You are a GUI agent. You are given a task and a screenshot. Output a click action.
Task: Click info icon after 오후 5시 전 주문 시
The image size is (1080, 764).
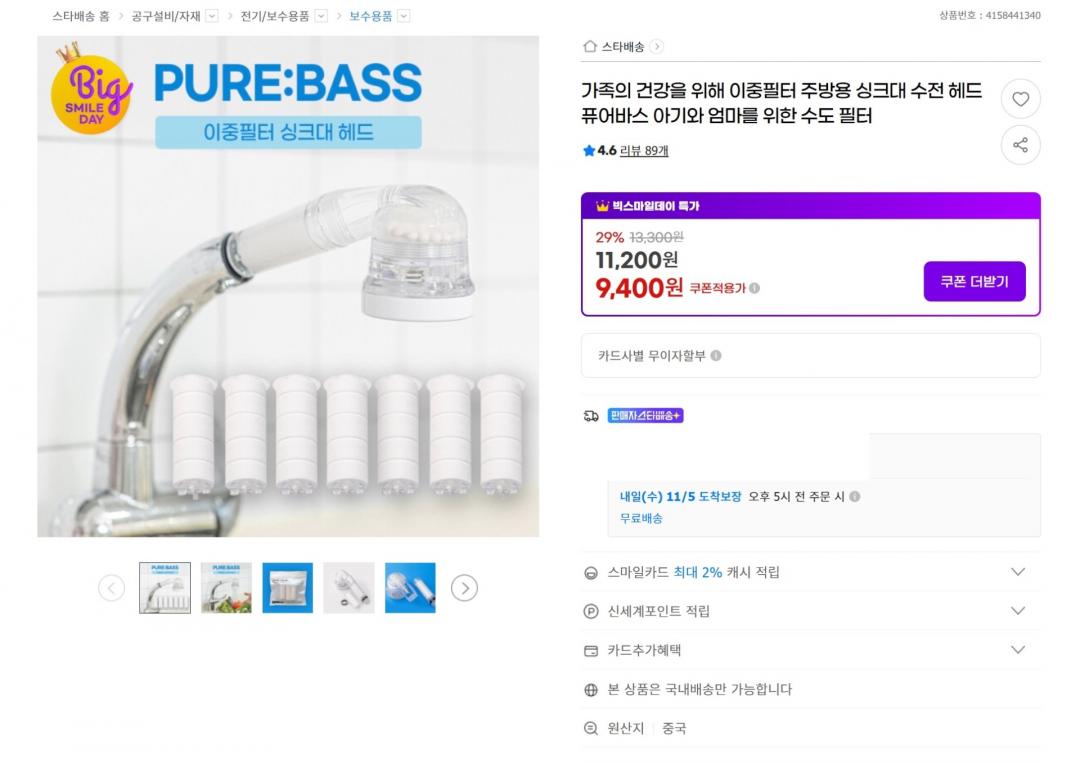tap(855, 497)
